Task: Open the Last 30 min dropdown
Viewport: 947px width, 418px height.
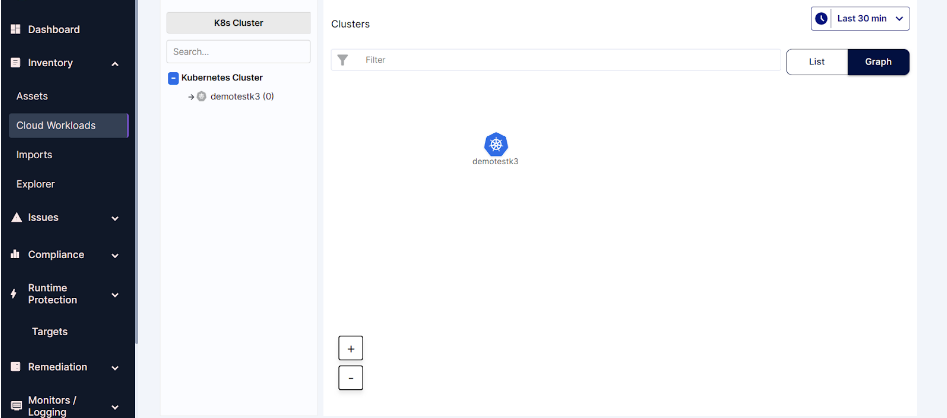Action: pyautogui.click(x=860, y=19)
